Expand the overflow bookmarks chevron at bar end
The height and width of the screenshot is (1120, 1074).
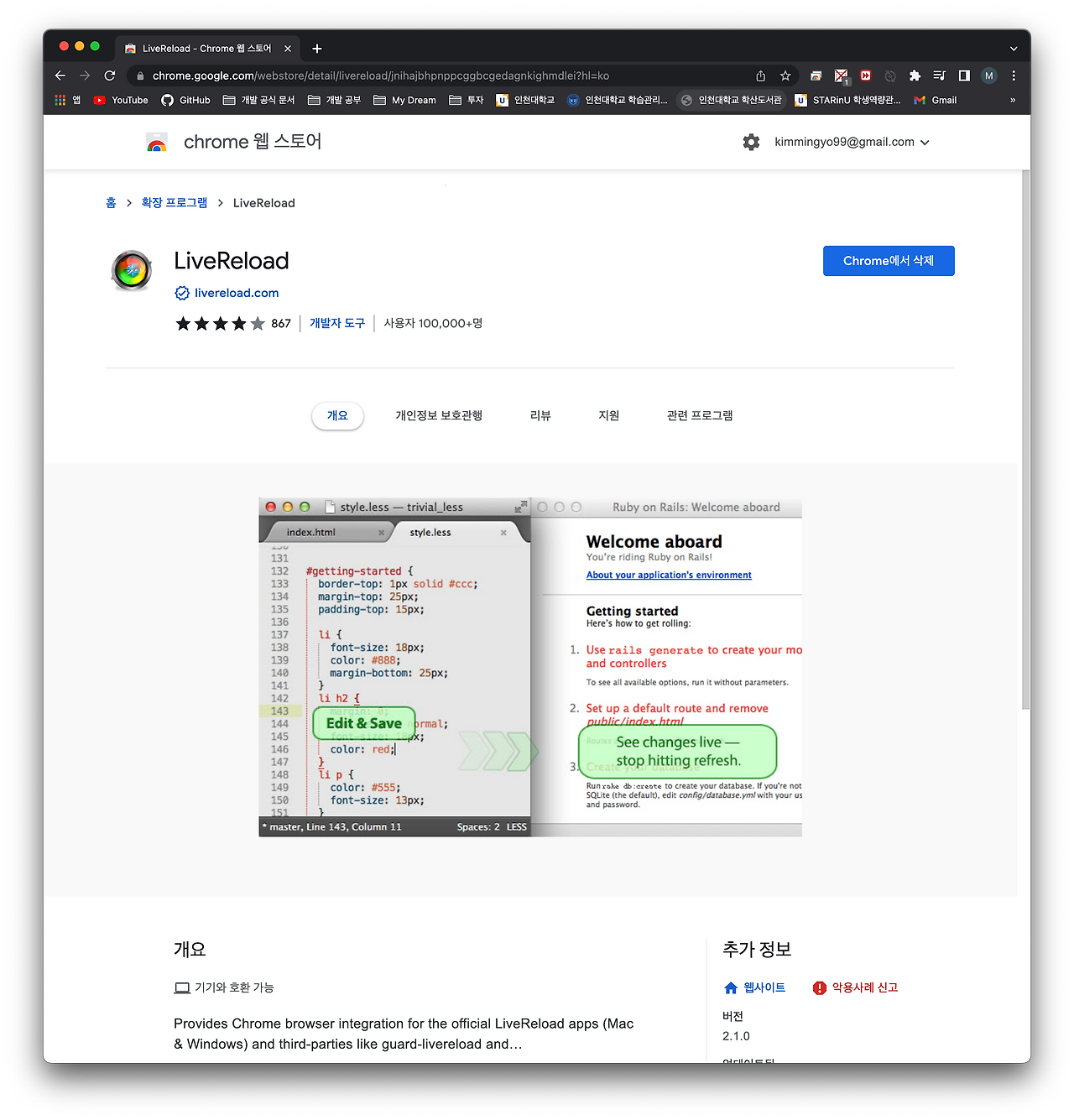(1013, 100)
